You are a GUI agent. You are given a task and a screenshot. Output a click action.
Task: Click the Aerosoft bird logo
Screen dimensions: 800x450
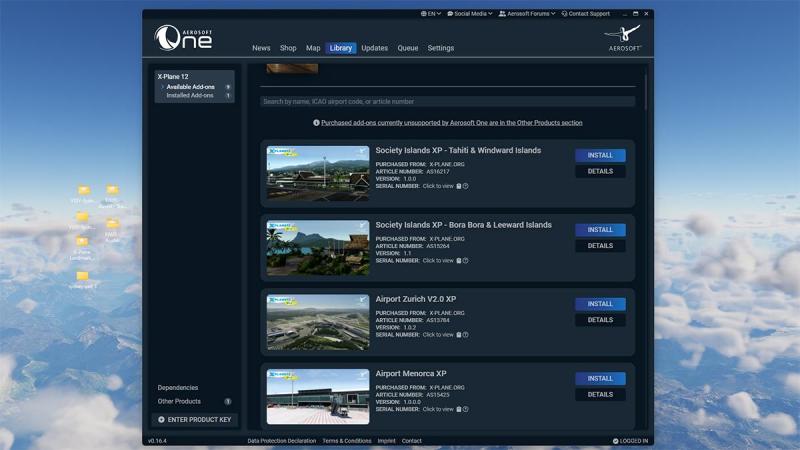point(623,38)
